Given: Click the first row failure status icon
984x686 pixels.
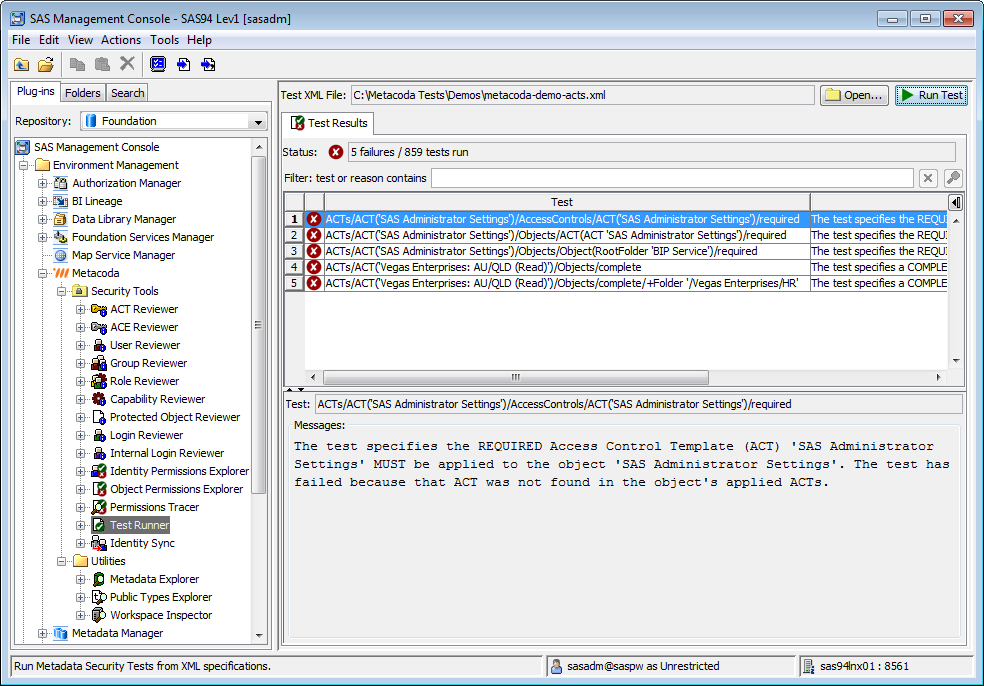Looking at the screenshot, I should pyautogui.click(x=314, y=220).
